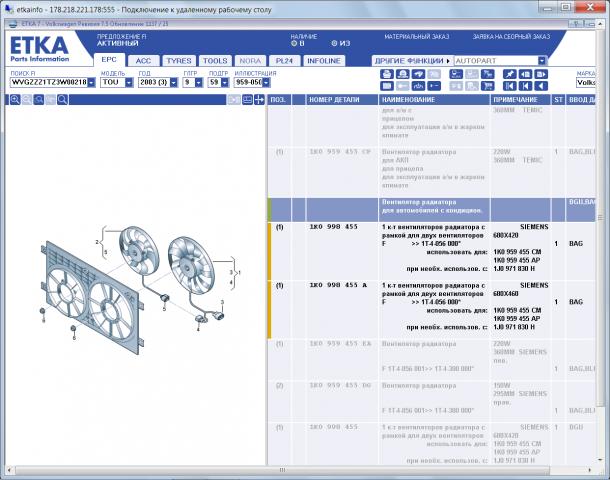Click the large plain magnifier icon
610x480 pixels.
(x=62, y=100)
